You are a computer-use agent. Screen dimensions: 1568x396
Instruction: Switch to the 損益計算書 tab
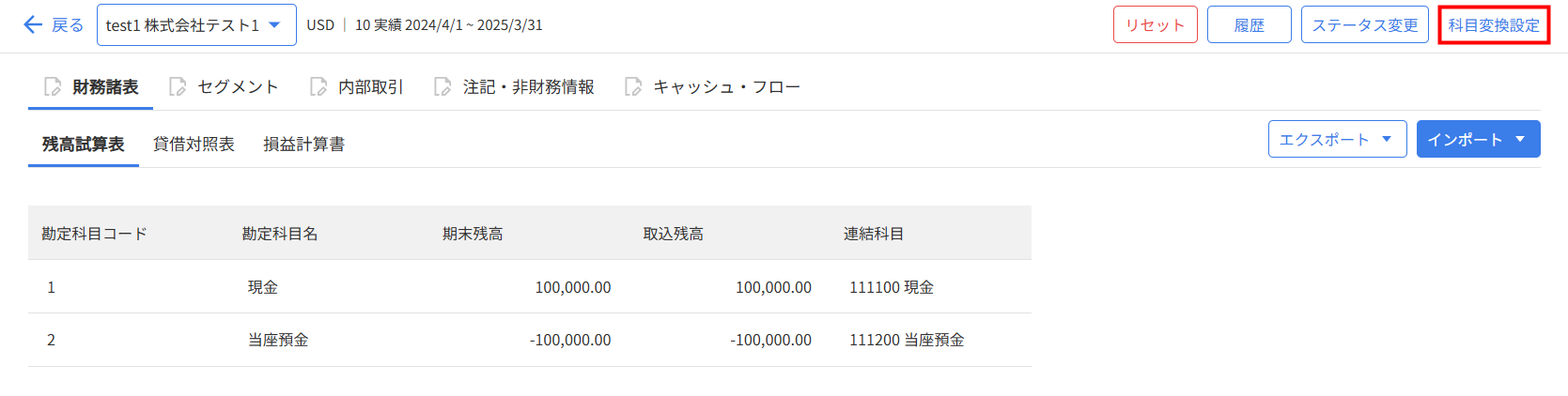(303, 145)
